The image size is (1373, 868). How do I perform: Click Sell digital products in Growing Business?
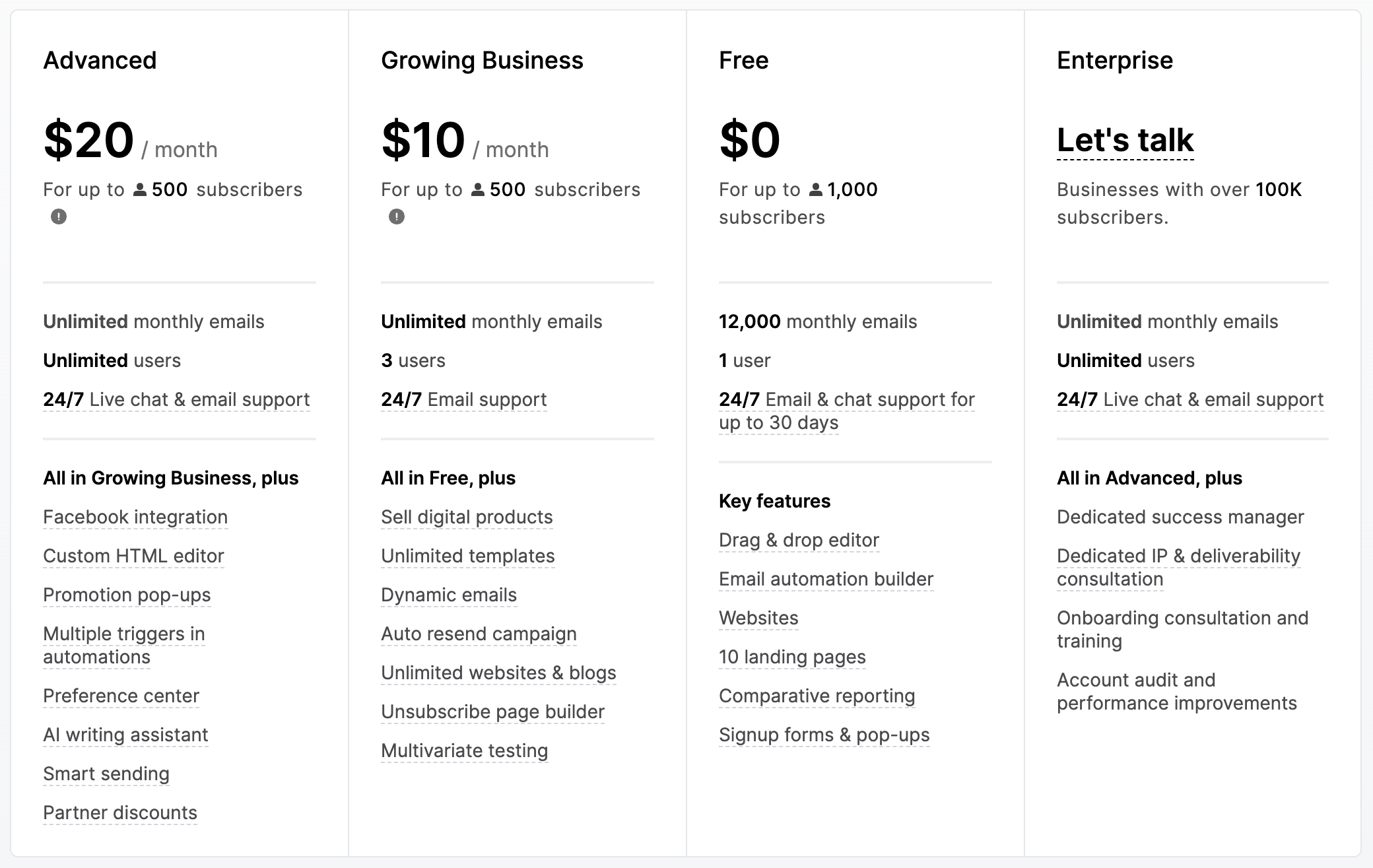(x=466, y=517)
